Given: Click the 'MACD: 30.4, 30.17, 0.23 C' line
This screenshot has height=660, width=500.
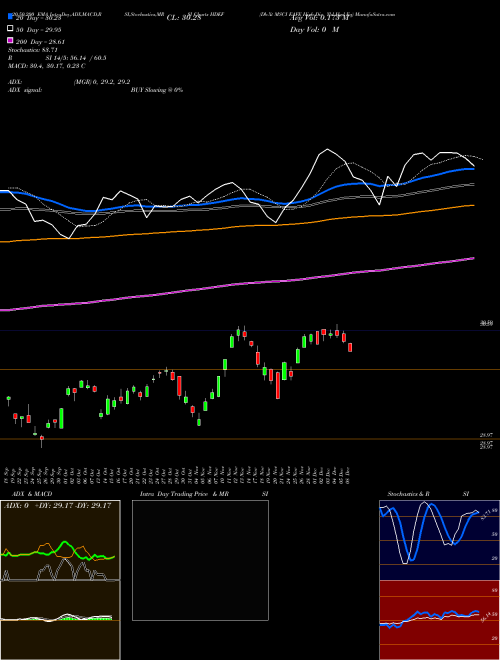Looking at the screenshot, I should [46, 66].
